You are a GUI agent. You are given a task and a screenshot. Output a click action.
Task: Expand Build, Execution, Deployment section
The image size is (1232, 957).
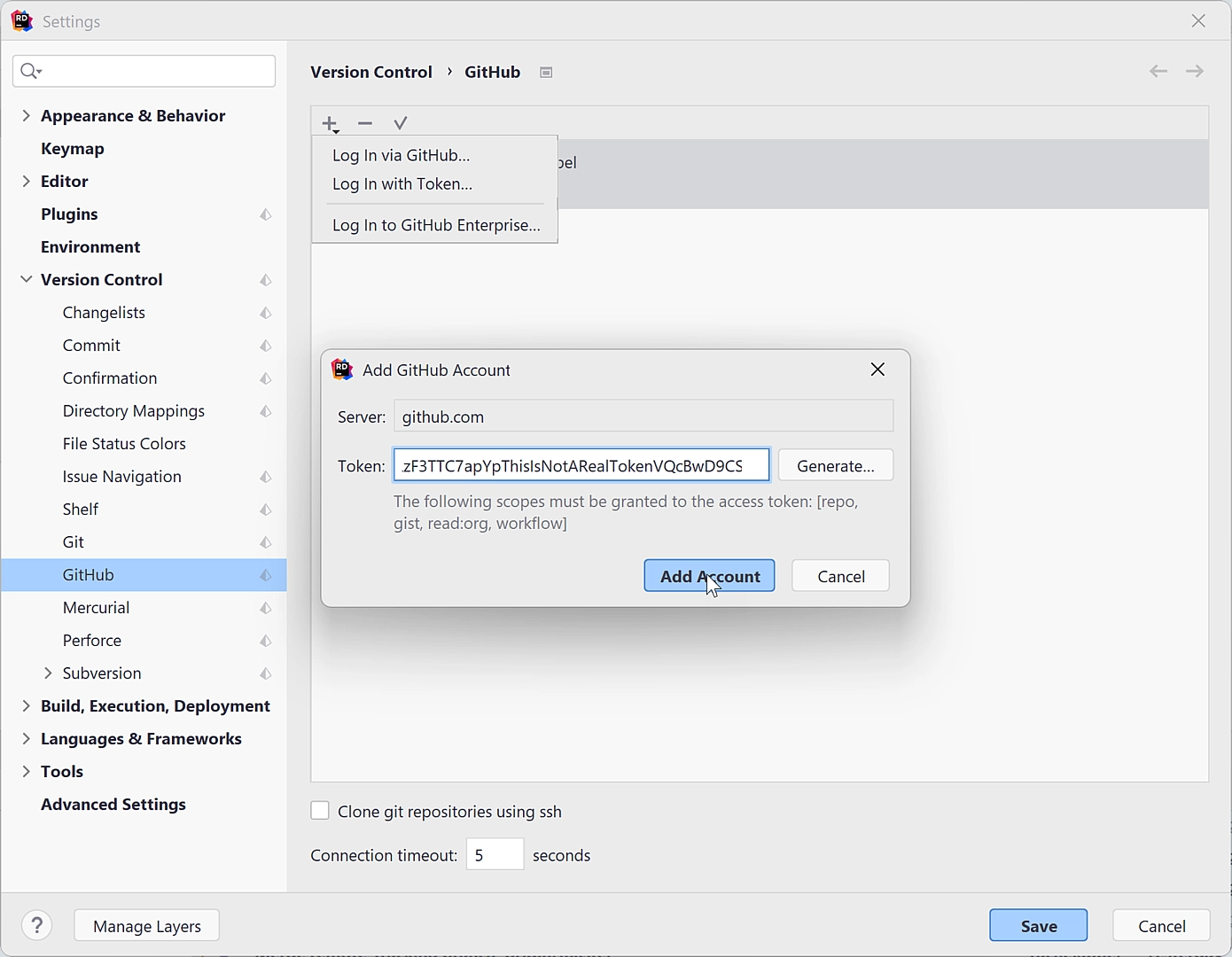tap(26, 706)
